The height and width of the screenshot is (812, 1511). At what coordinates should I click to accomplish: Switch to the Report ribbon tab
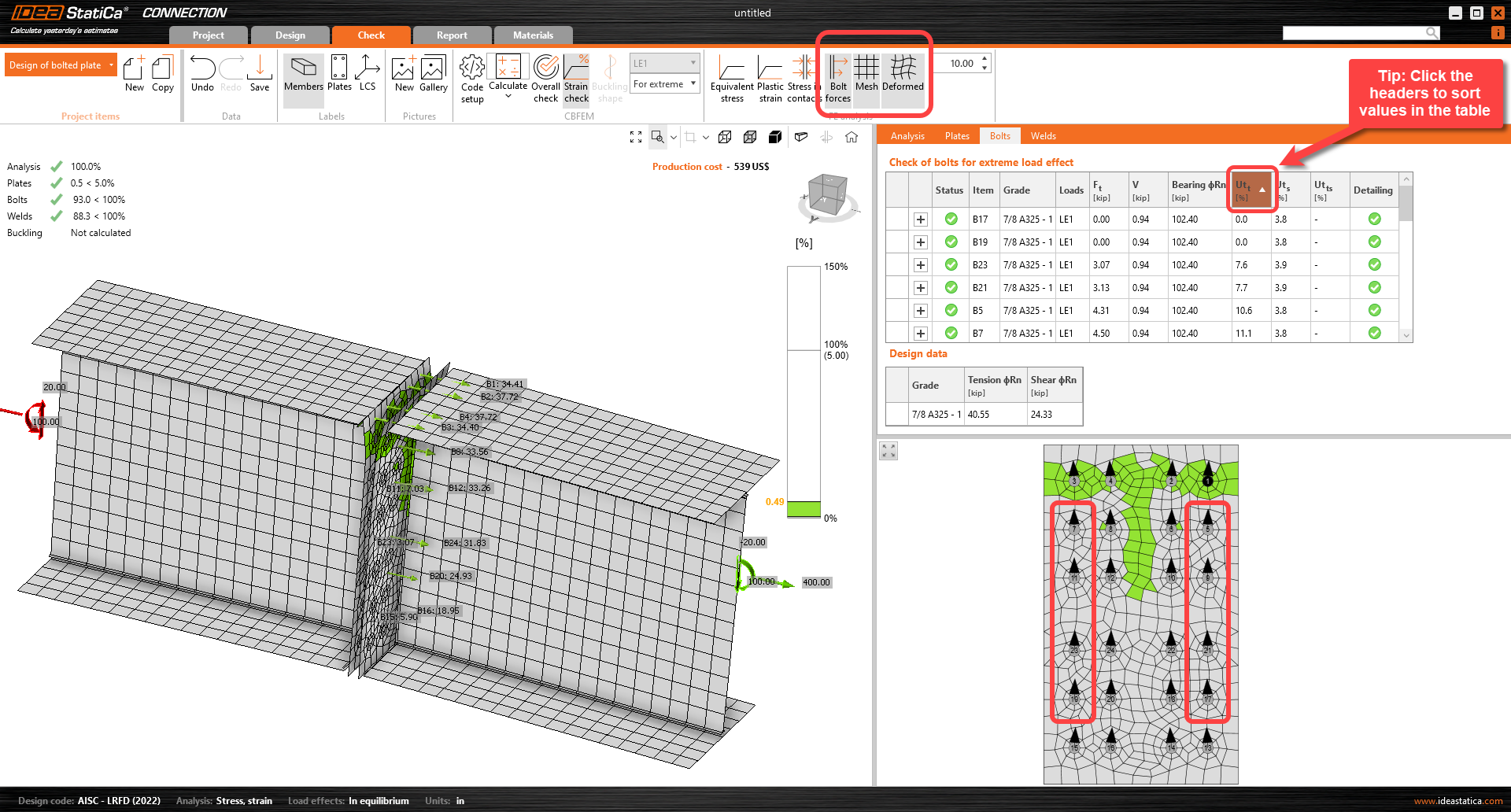452,35
